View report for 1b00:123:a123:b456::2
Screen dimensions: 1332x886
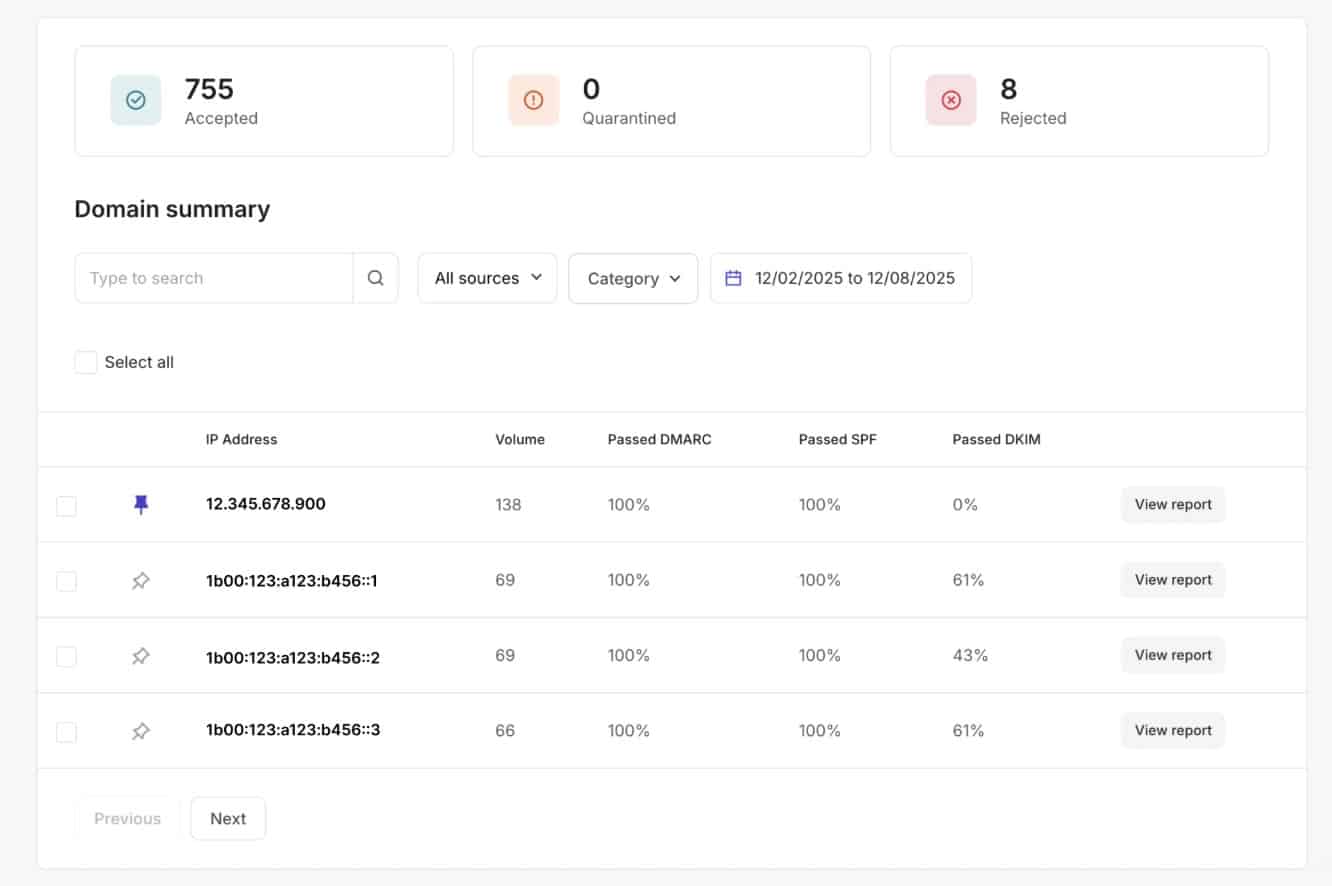tap(1173, 655)
